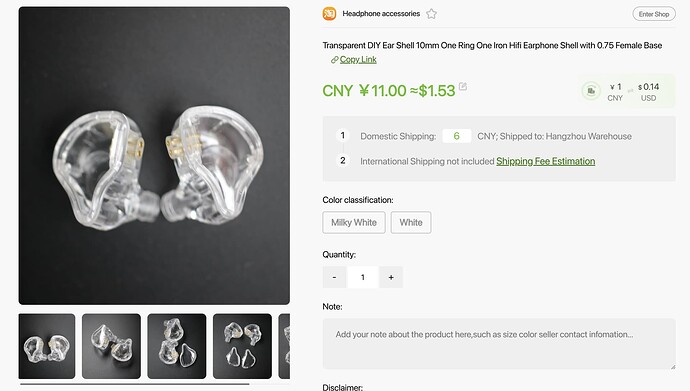The height and width of the screenshot is (391, 690).
Task: Click the product note text area
Action: point(499,343)
